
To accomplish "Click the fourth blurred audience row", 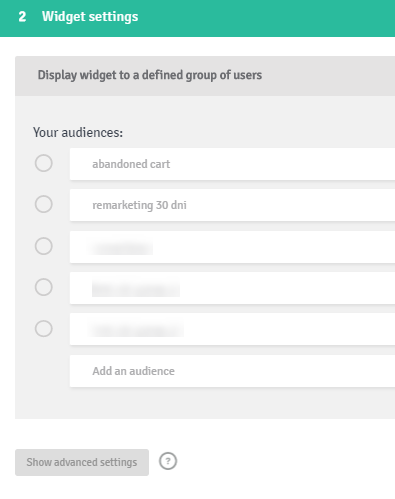I will point(232,288).
